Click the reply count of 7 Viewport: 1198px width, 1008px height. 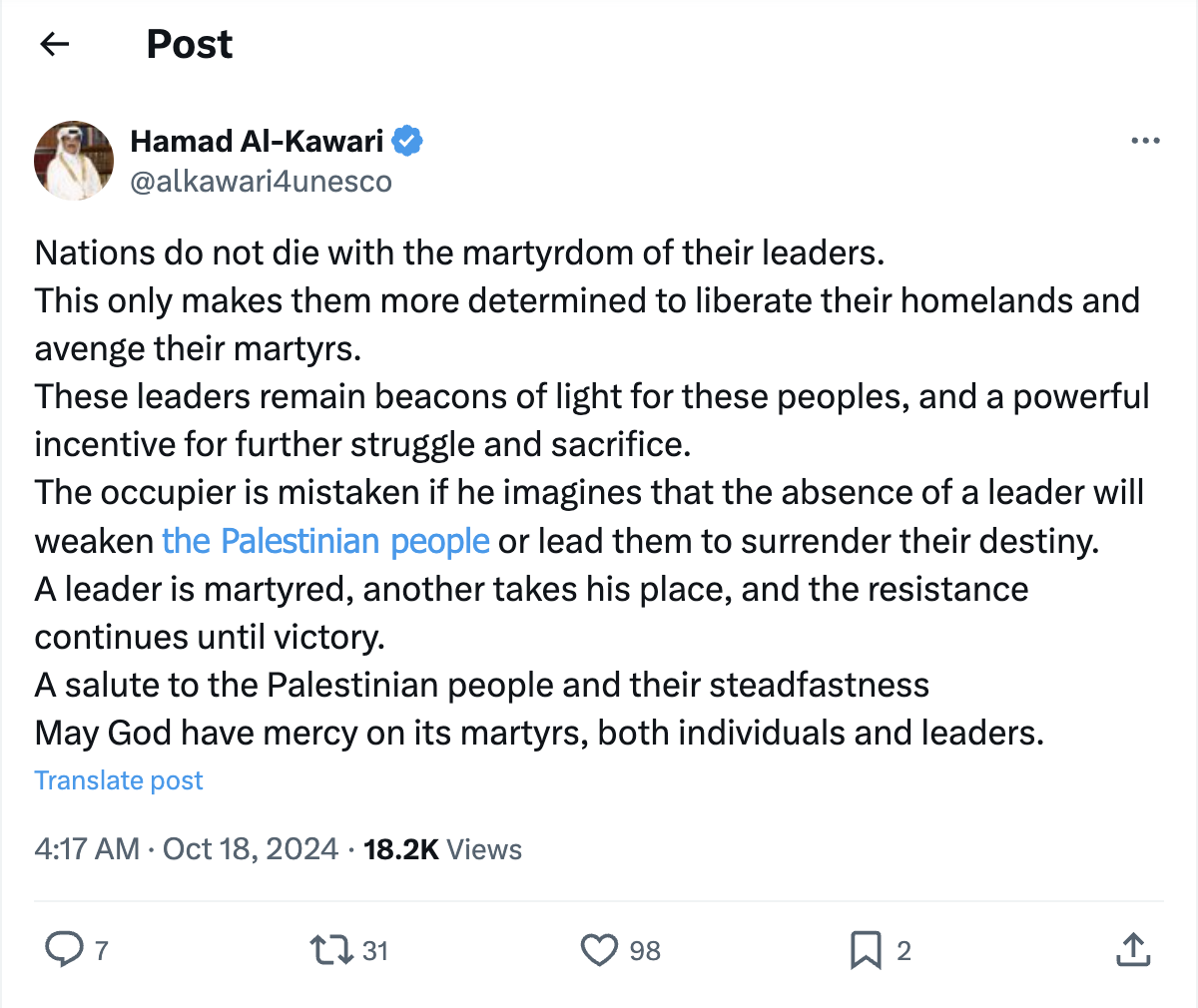coord(101,950)
